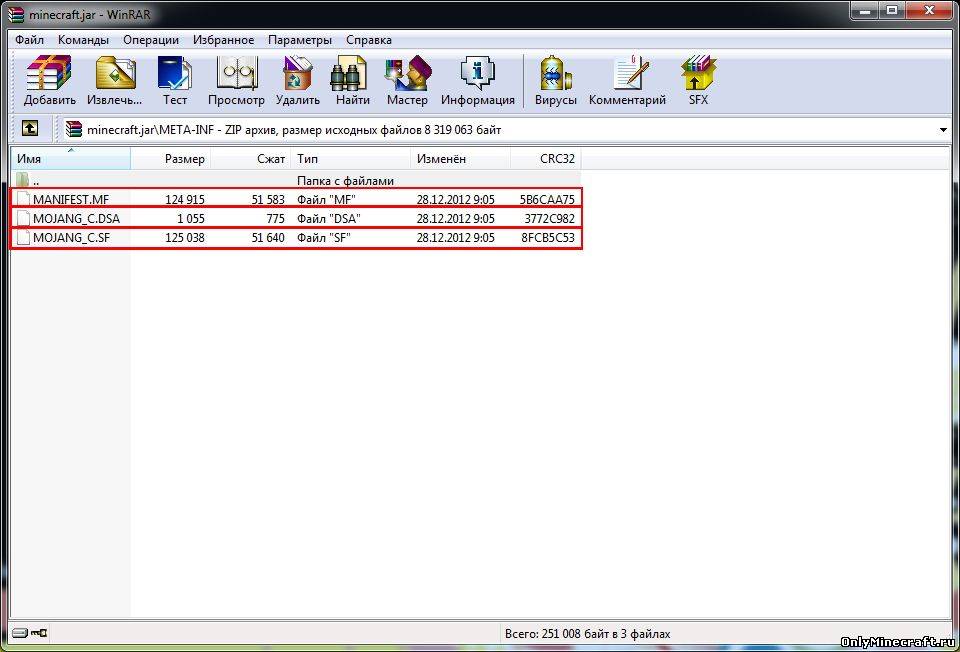960x652 pixels.
Task: Run the Тест archive test tool
Action: coord(175,80)
